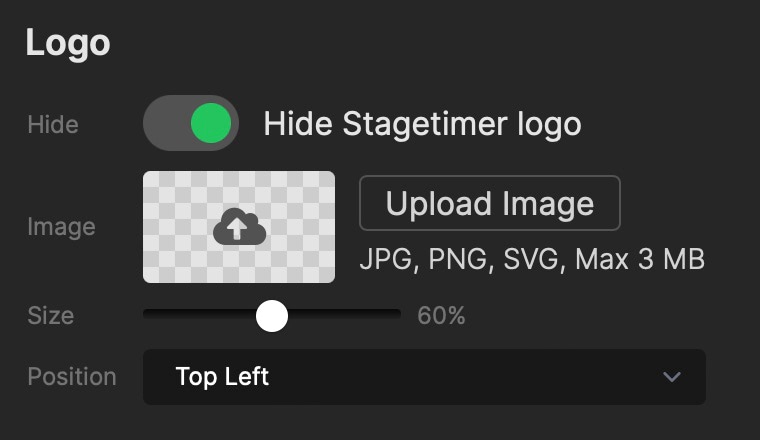Click the chevron arrow in the Position field
The width and height of the screenshot is (760, 440).
[672, 377]
